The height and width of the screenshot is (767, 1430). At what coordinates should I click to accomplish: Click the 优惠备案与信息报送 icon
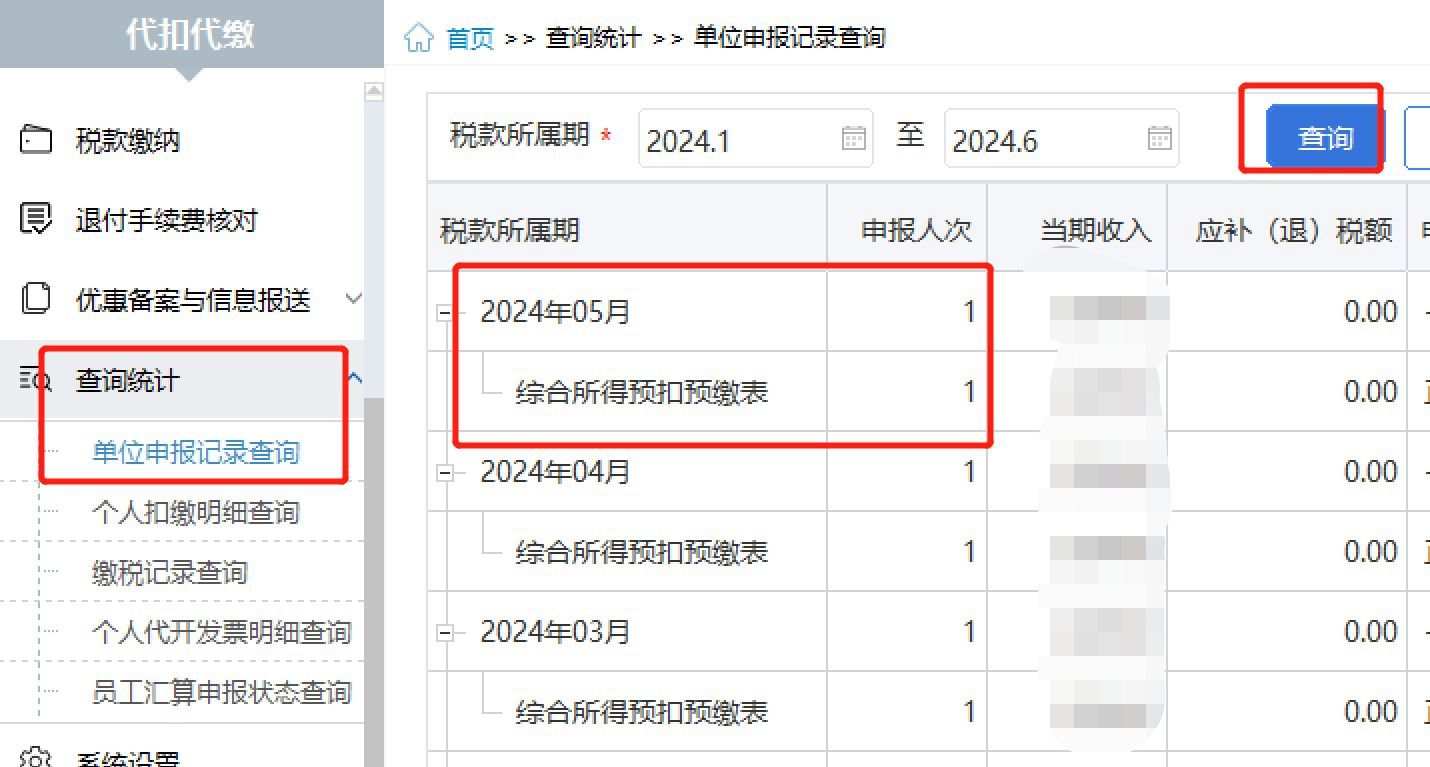coord(36,298)
